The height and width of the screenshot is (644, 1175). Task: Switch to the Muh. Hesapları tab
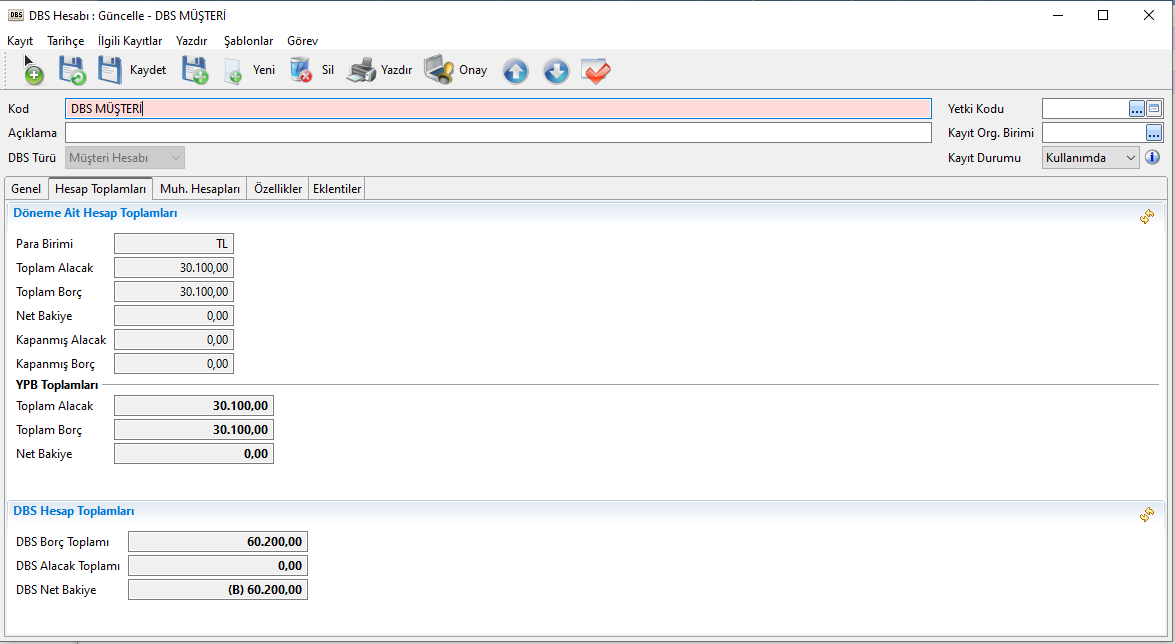click(200, 189)
